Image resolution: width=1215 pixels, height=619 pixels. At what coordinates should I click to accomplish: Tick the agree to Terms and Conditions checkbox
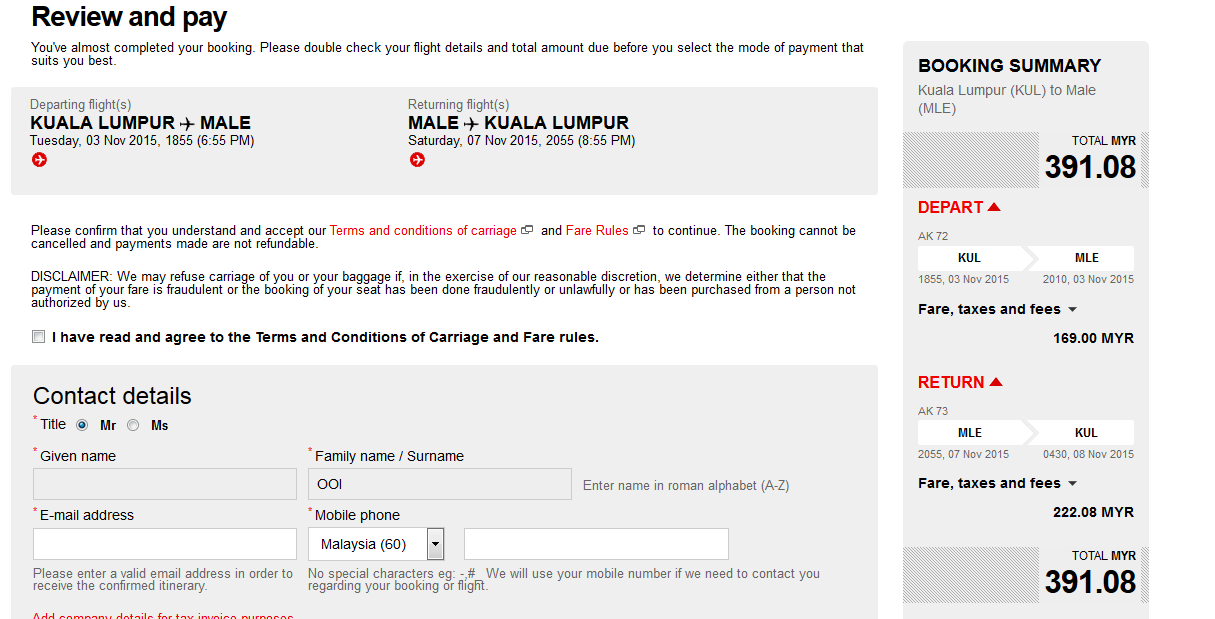[x=39, y=337]
